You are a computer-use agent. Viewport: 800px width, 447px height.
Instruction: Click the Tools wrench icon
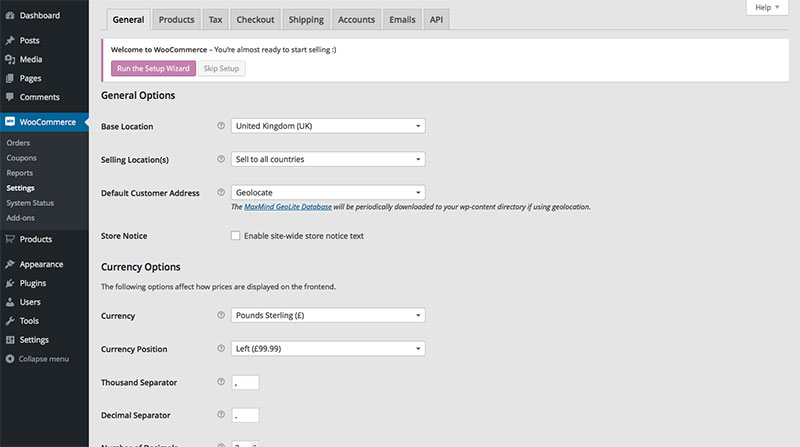click(x=10, y=320)
